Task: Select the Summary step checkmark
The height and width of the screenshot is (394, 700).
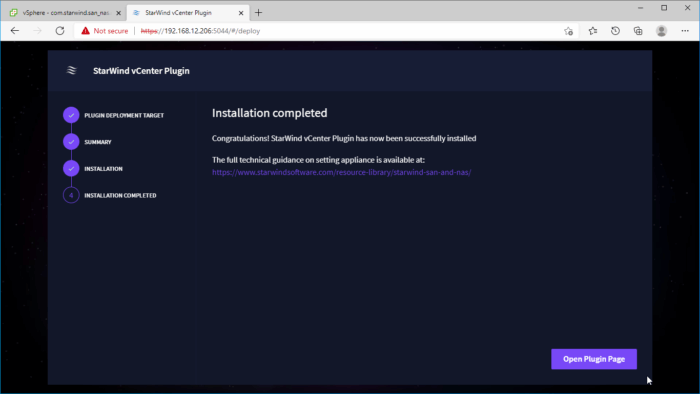Action: [71, 142]
